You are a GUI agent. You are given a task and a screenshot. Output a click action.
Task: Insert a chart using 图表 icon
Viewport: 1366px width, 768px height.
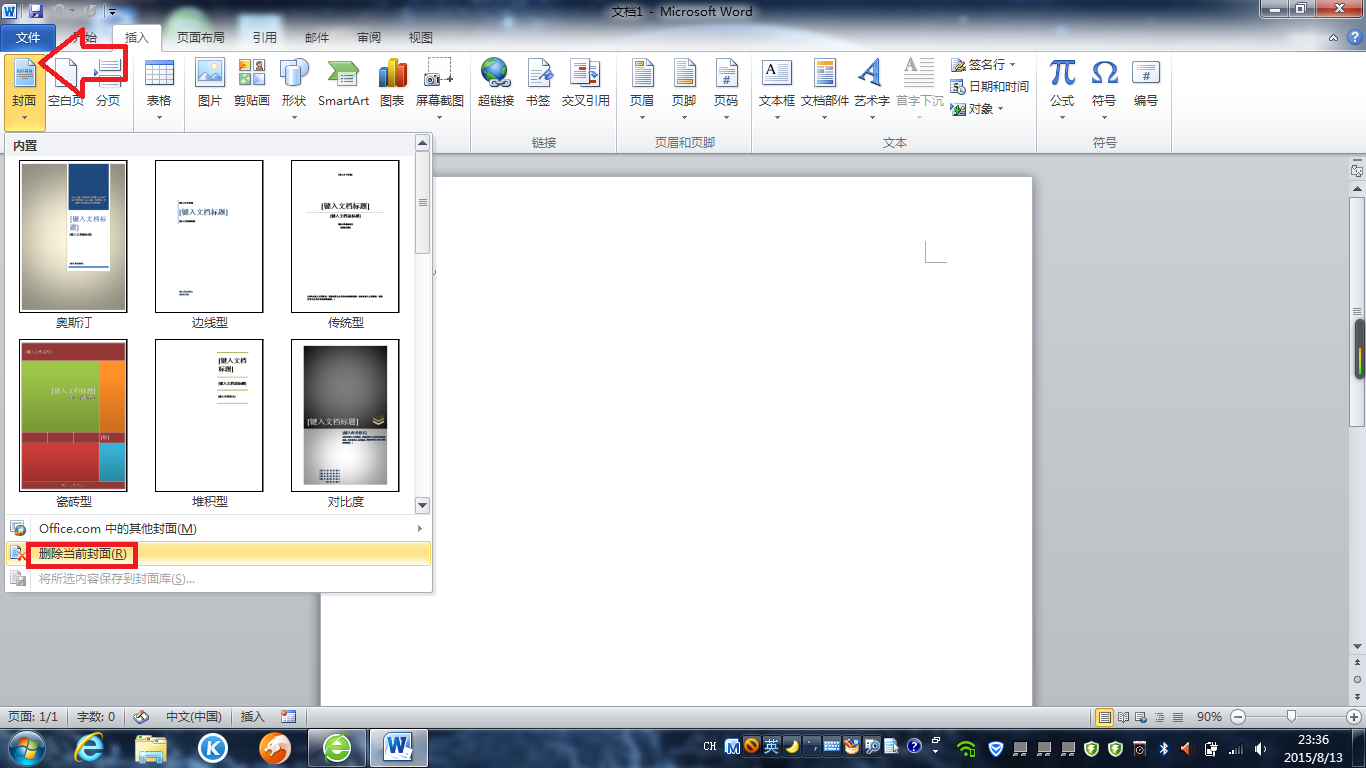[x=392, y=84]
